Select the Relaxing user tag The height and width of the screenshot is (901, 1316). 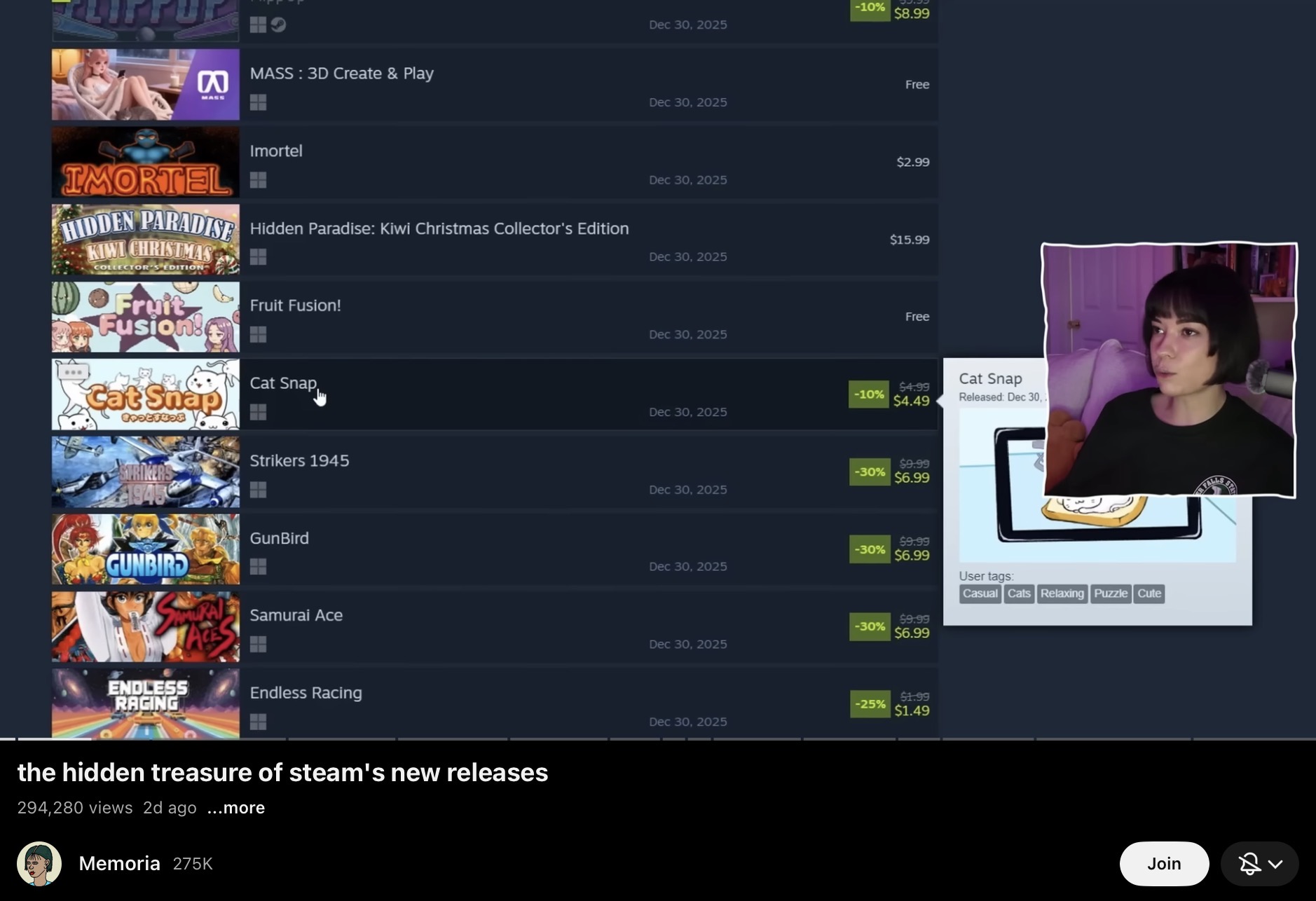[1062, 593]
